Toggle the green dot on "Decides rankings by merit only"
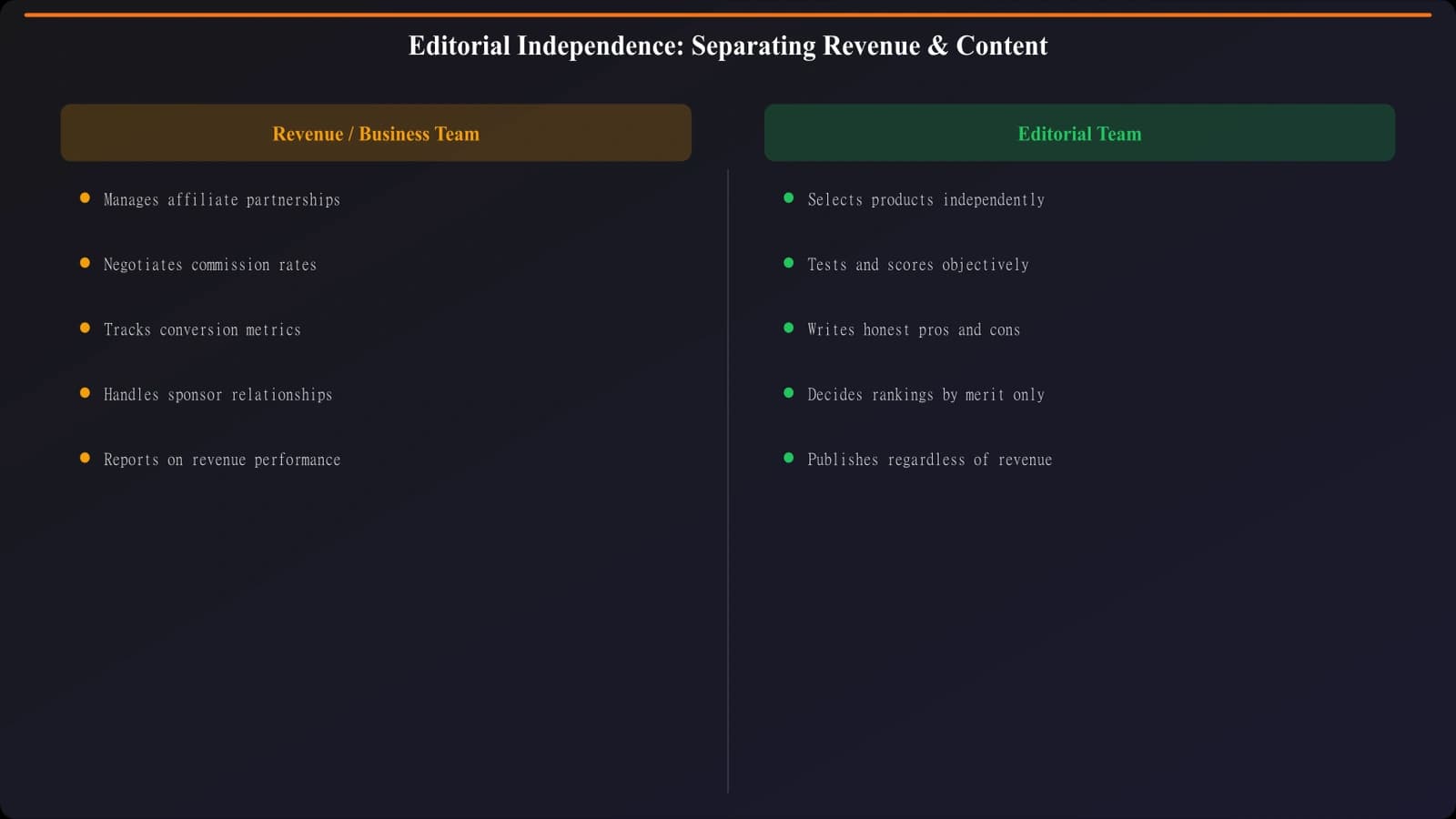The height and width of the screenshot is (819, 1456). (789, 392)
